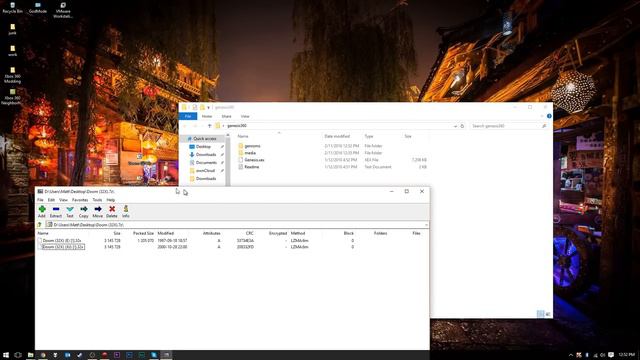Click the Copy arrow icon in 7-Zip
The width and height of the screenshot is (640, 360).
(84, 211)
